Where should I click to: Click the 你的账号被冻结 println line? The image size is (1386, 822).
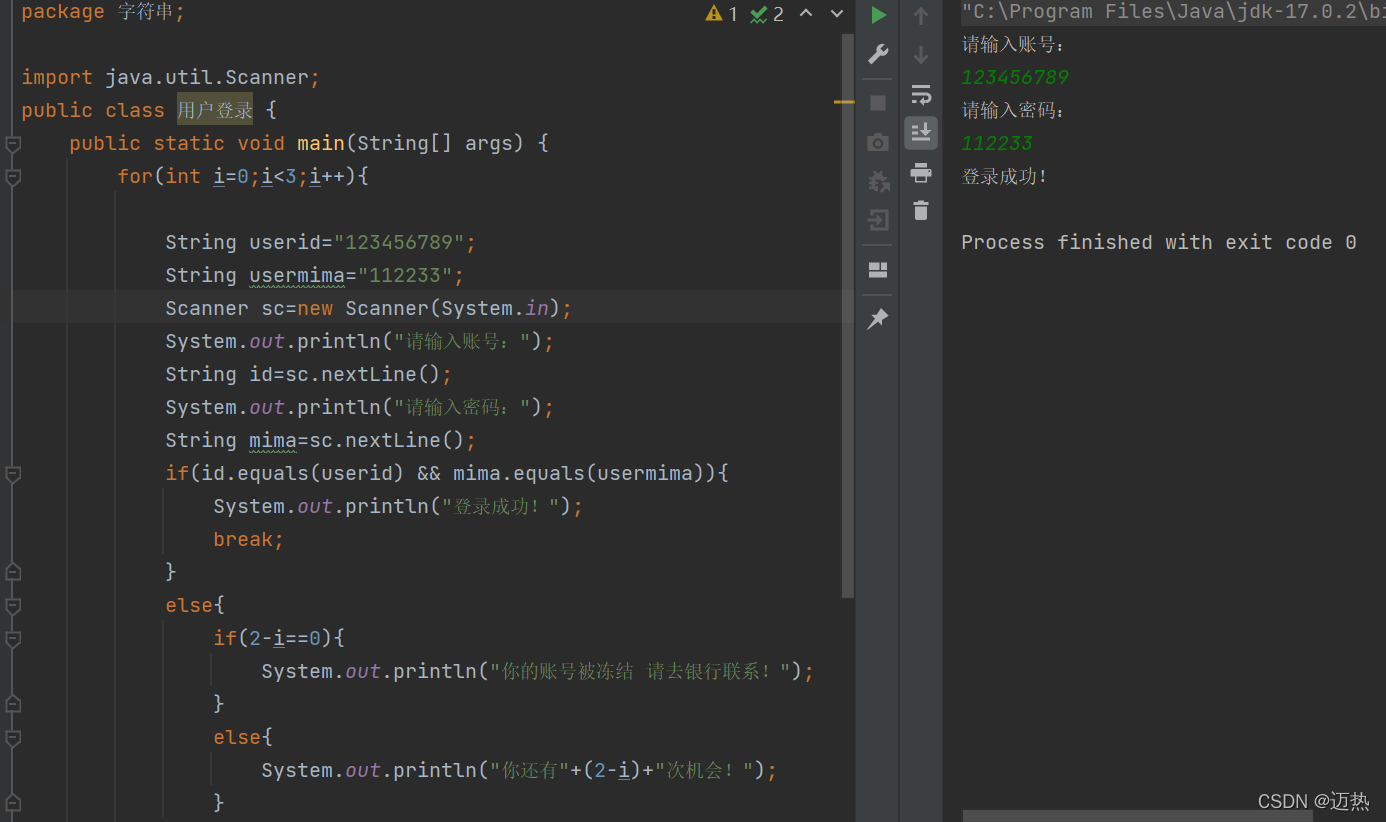(538, 671)
